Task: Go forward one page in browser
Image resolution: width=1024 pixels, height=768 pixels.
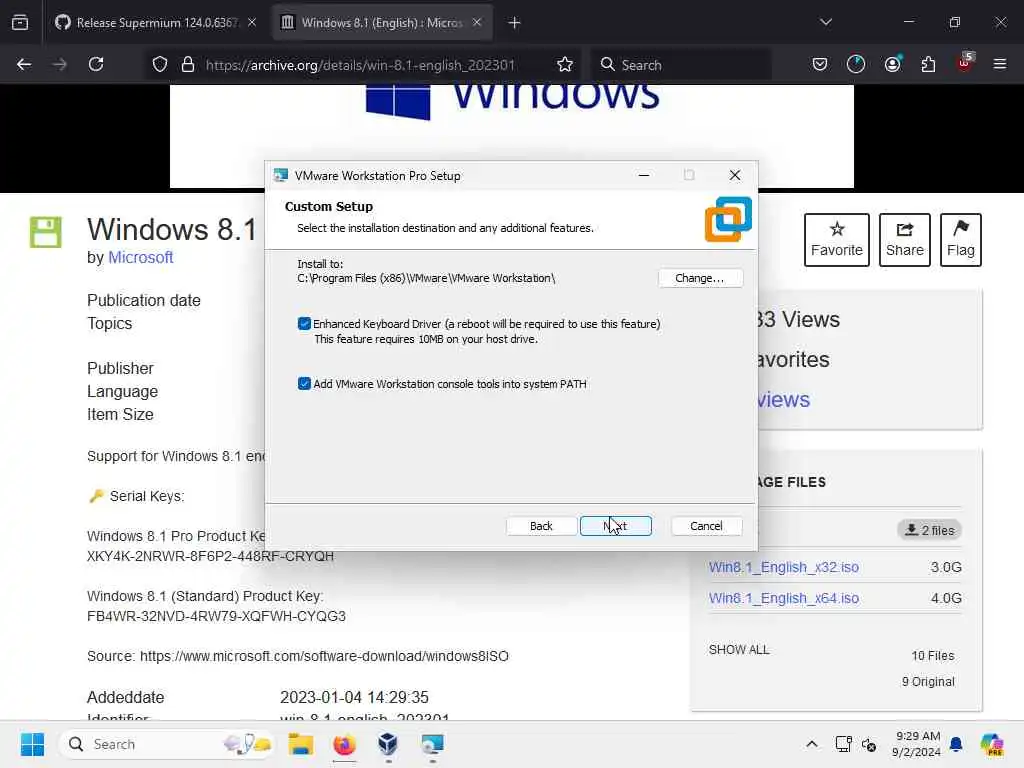Action: coord(60,65)
